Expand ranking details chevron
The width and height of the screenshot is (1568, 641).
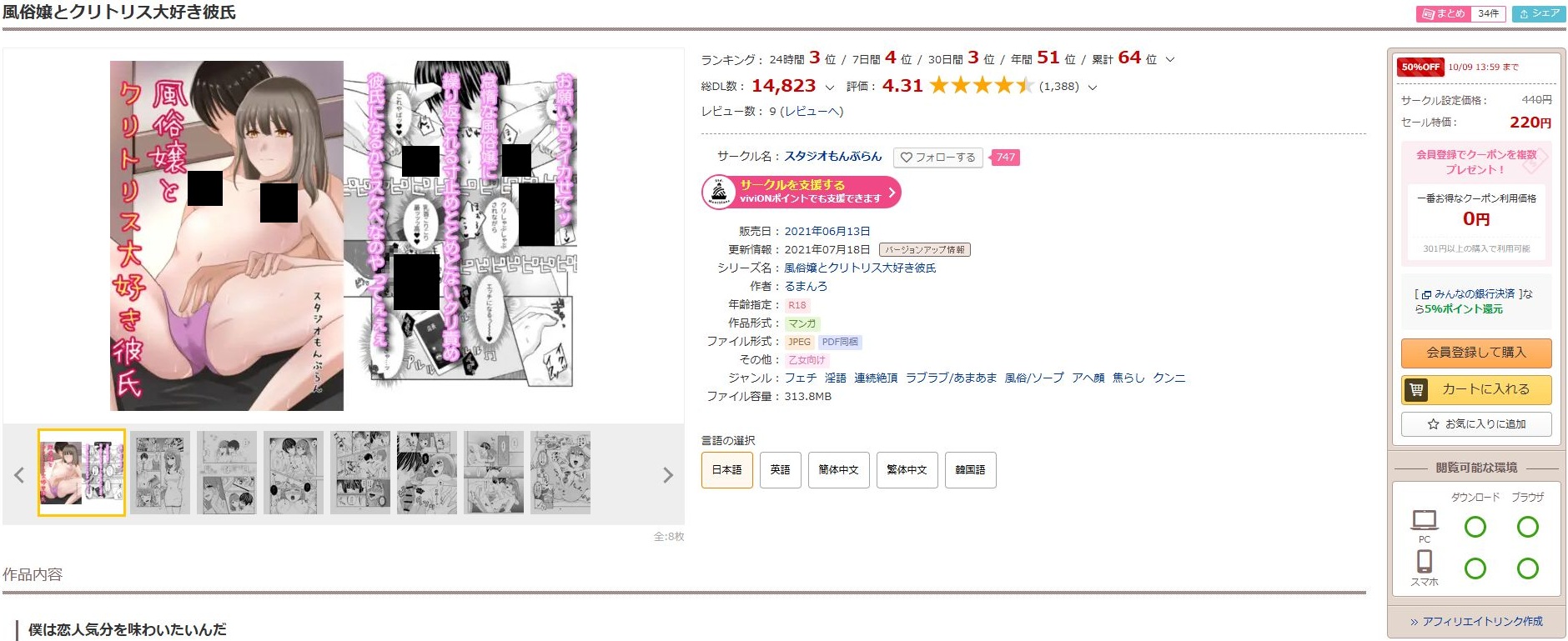(x=1170, y=59)
